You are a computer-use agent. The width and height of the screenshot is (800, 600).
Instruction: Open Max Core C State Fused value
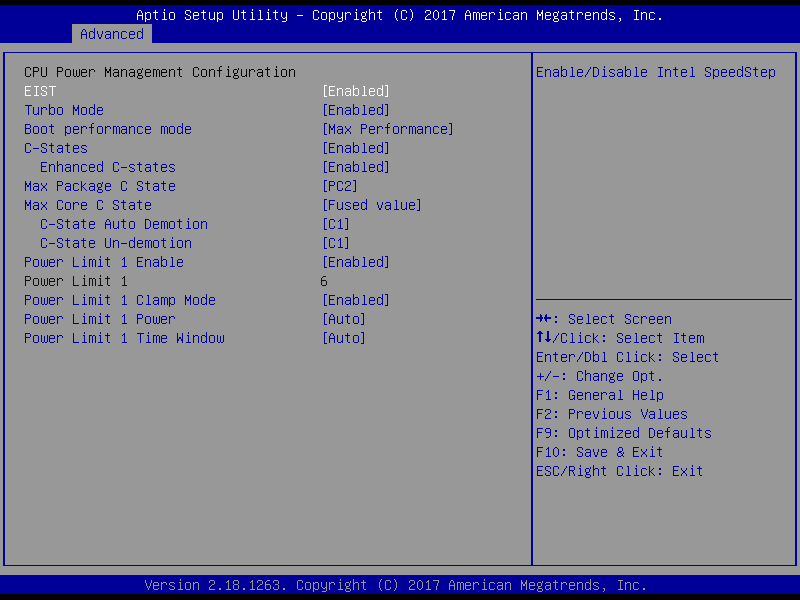pos(371,205)
